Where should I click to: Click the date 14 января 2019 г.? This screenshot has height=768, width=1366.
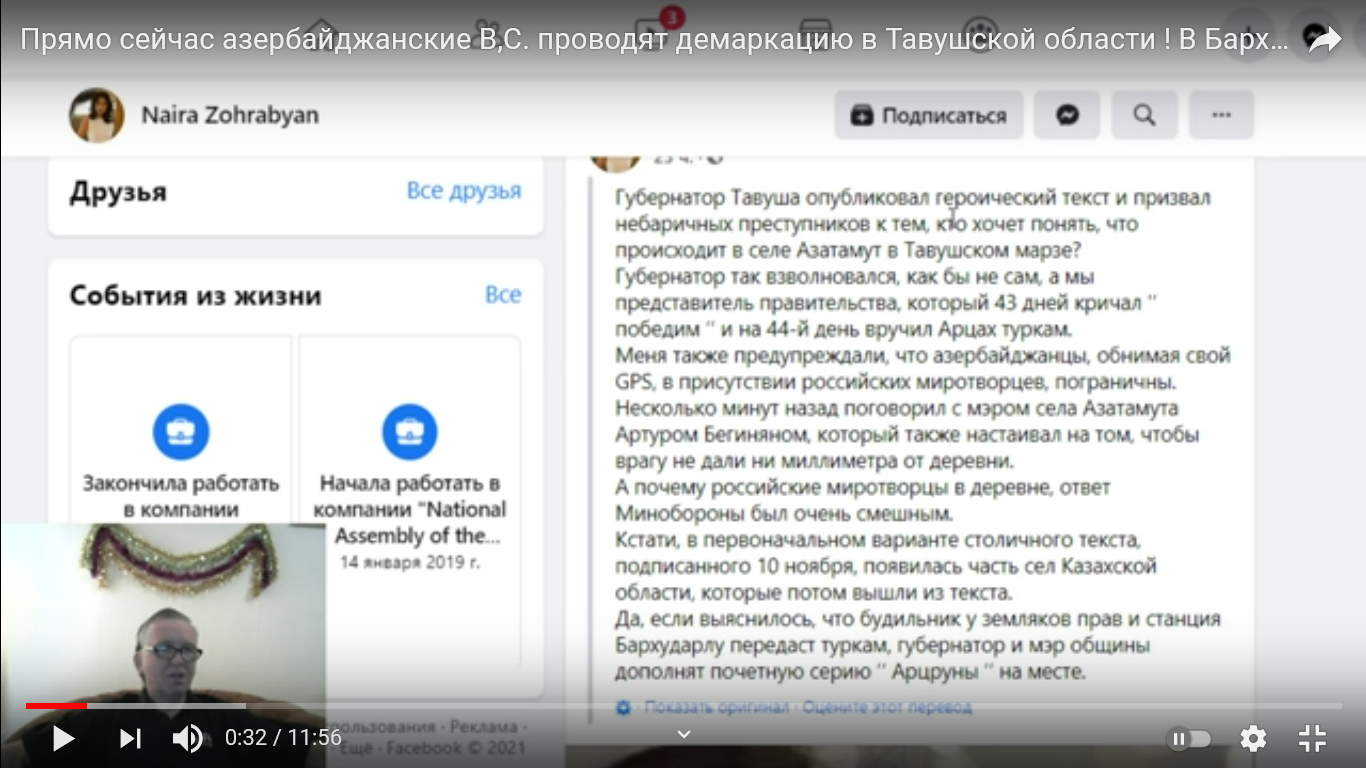(410, 562)
